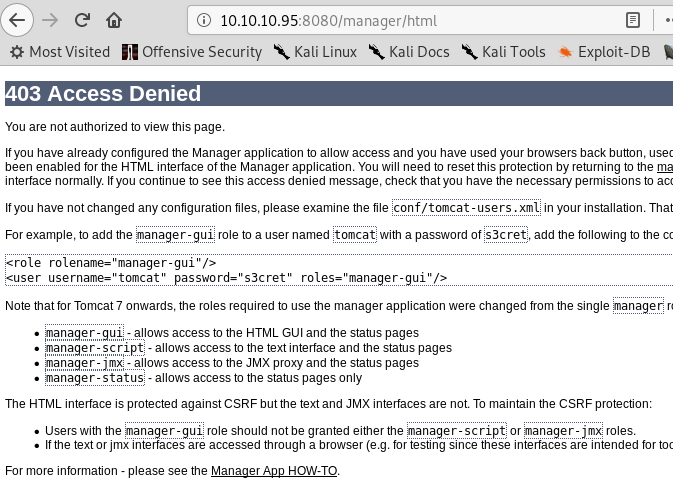Open the Manager App HOW-TO link
Viewport: 673px width, 492px height.
pos(274,471)
